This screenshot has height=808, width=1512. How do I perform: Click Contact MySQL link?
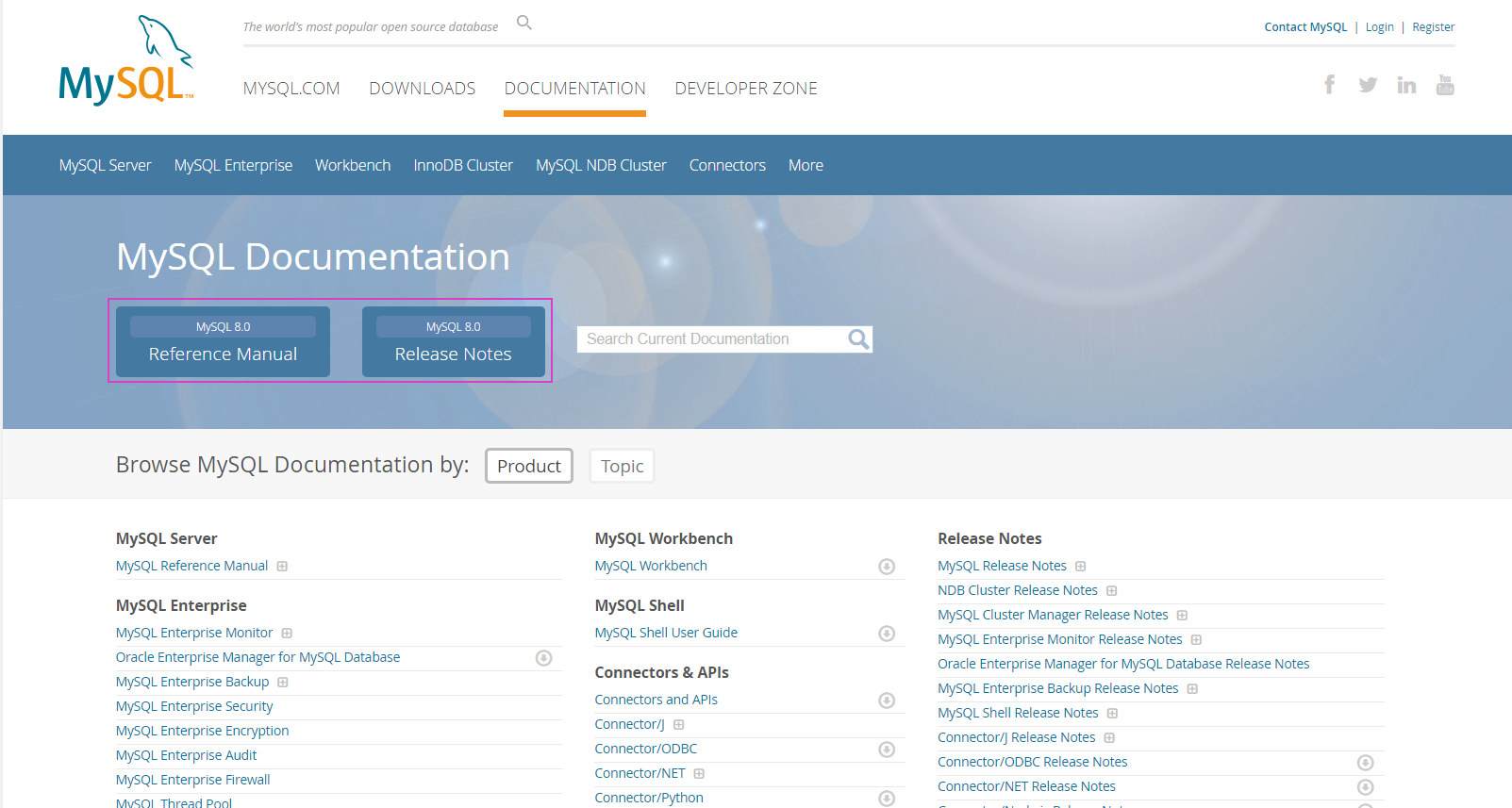click(1305, 27)
